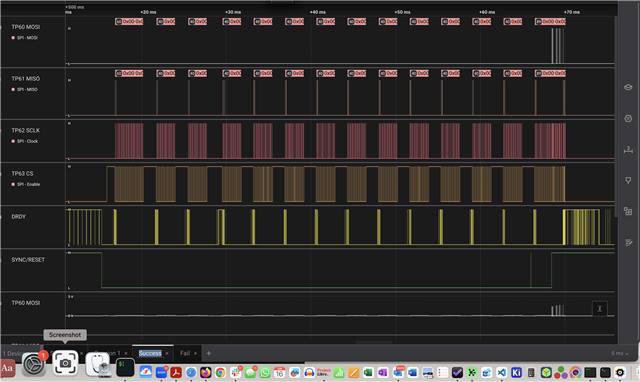Close the Fail session tab
640x382 pixels.
[196, 353]
